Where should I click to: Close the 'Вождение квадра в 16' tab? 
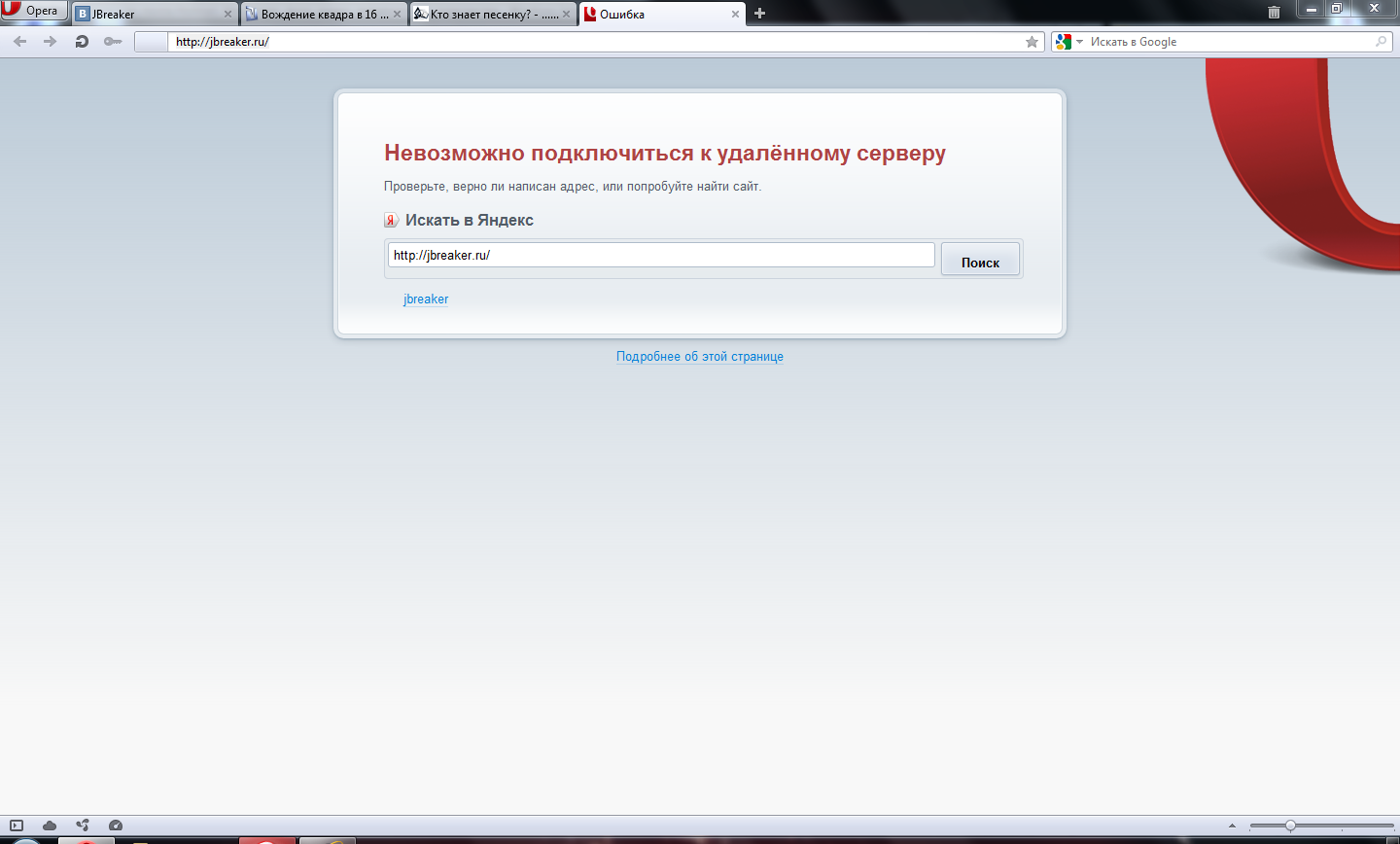click(x=397, y=15)
